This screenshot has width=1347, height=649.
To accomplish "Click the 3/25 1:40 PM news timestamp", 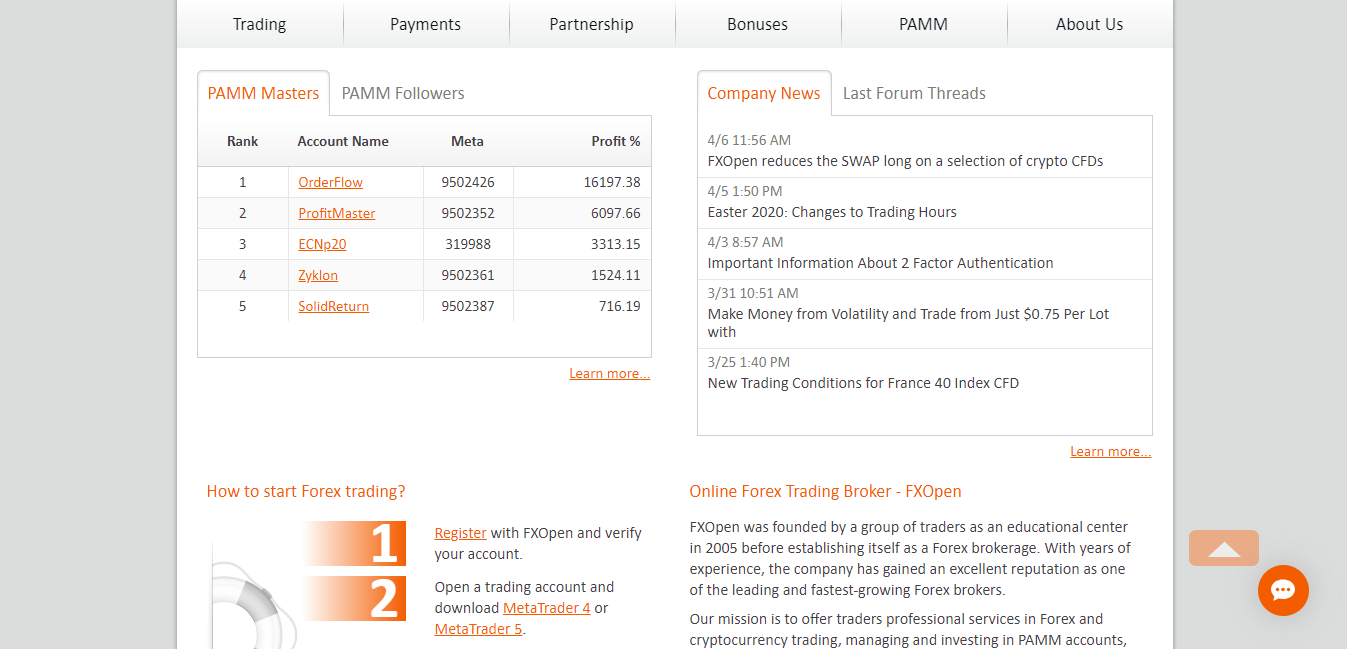I will point(749,362).
